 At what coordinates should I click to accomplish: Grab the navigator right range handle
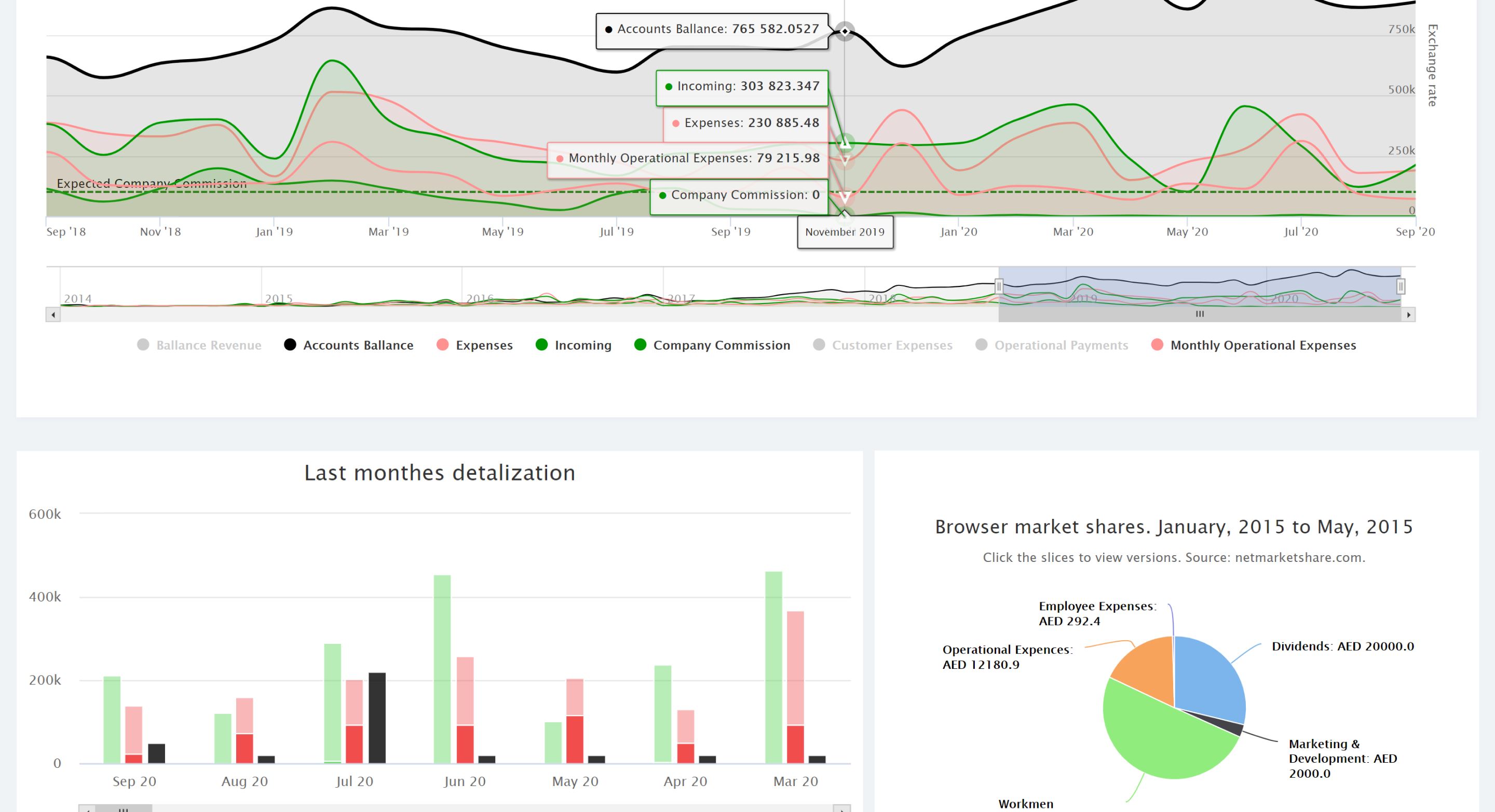[1401, 286]
